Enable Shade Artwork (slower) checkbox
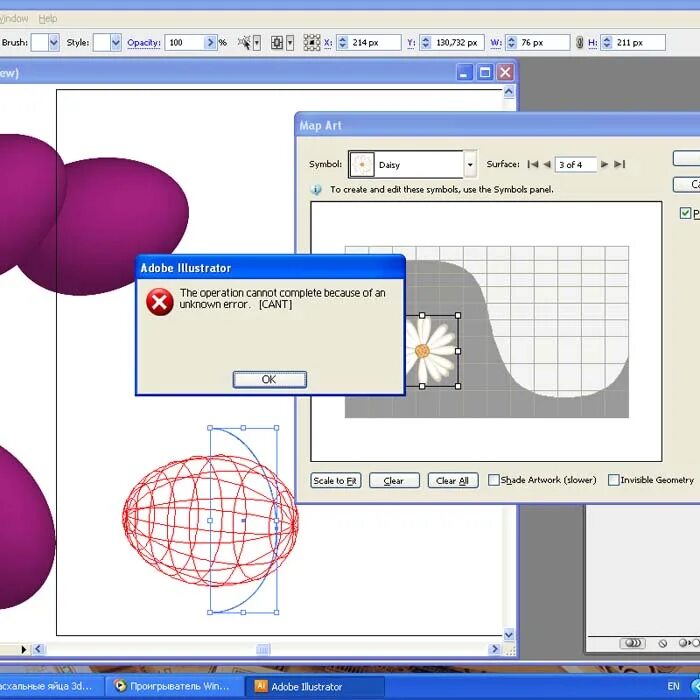The image size is (700, 700). (x=493, y=480)
